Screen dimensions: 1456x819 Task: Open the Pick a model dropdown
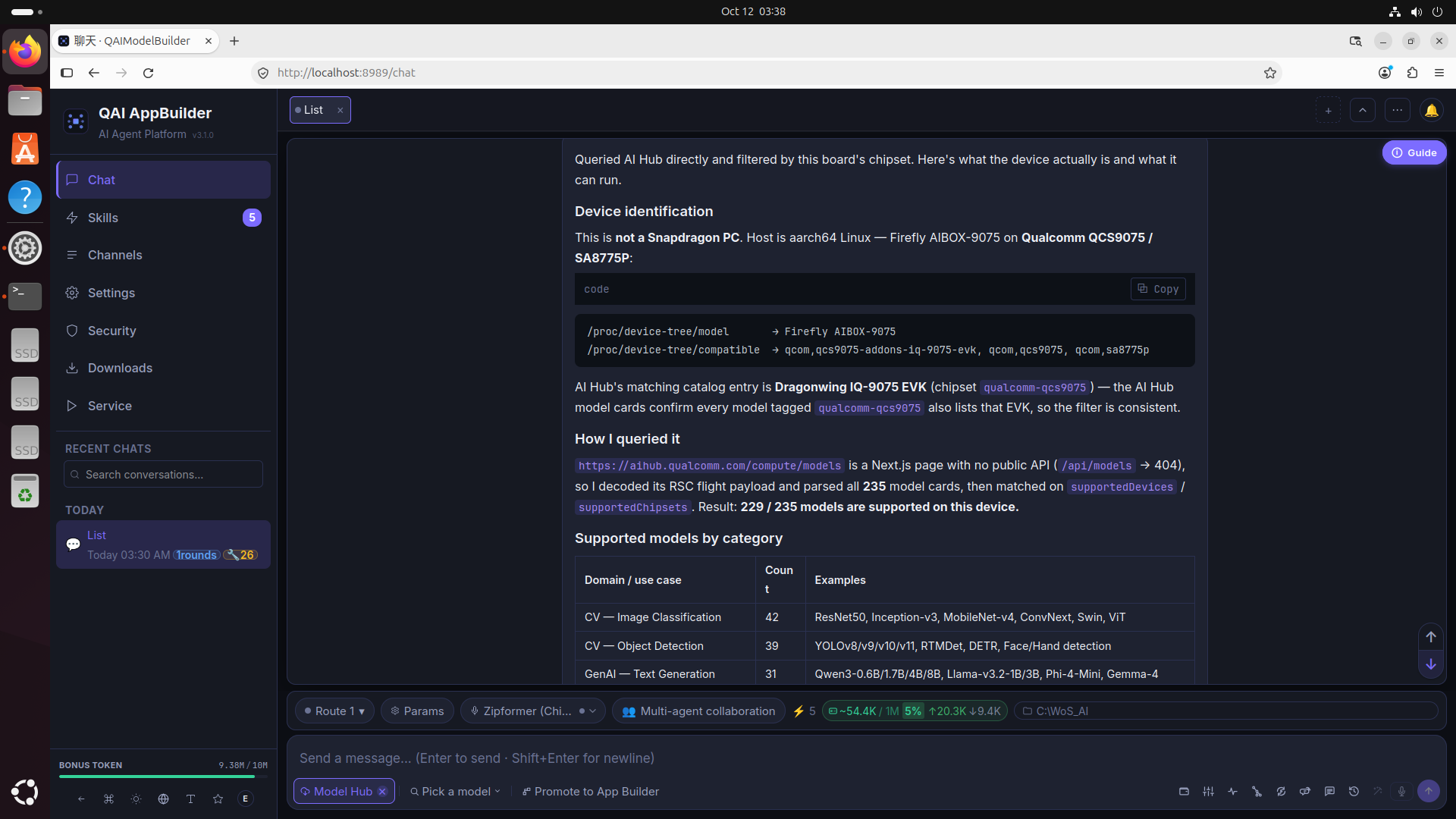coord(455,792)
